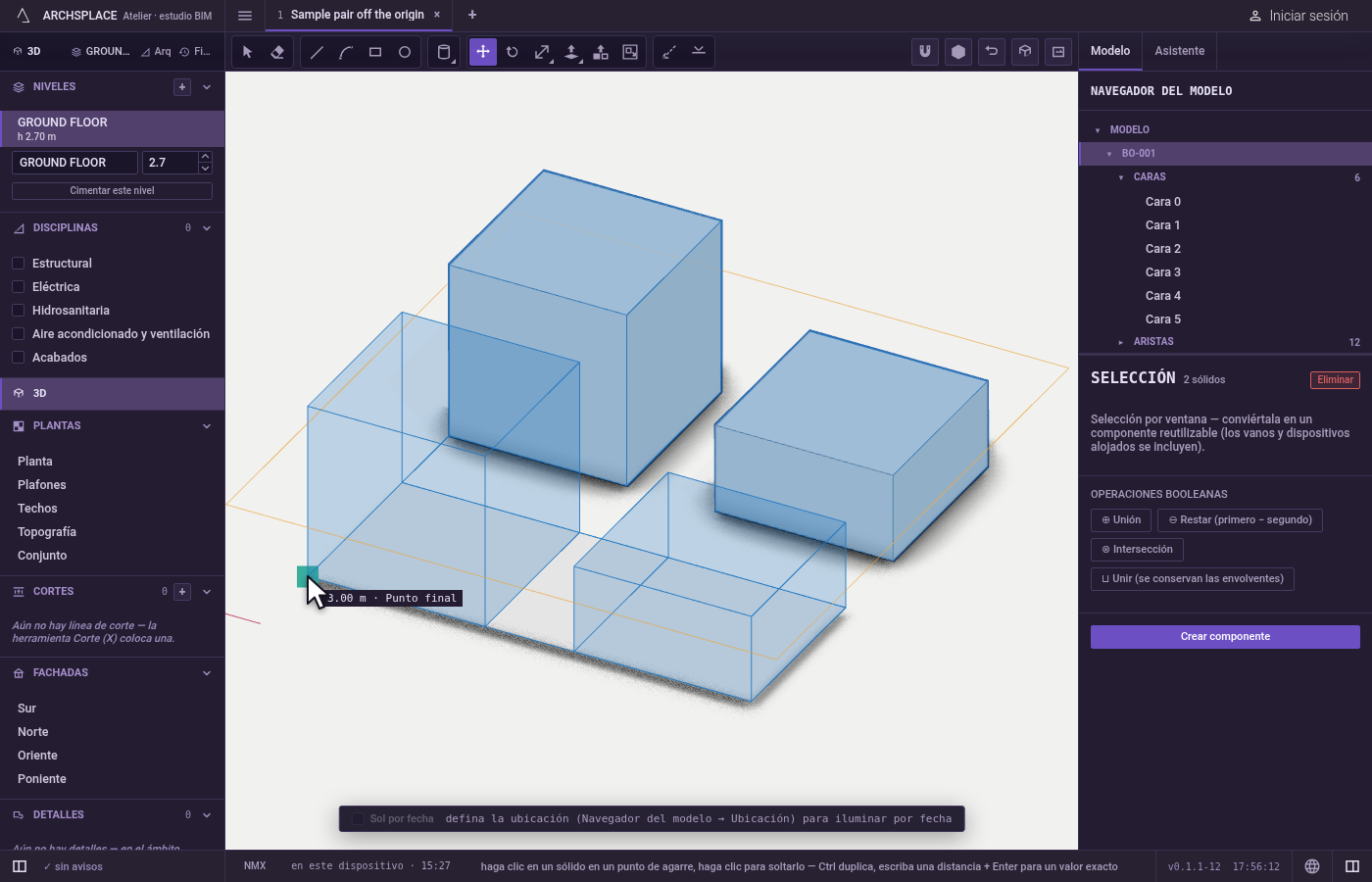Enable the Estructural discipline checkbox
The width and height of the screenshot is (1372, 882).
click(x=18, y=264)
